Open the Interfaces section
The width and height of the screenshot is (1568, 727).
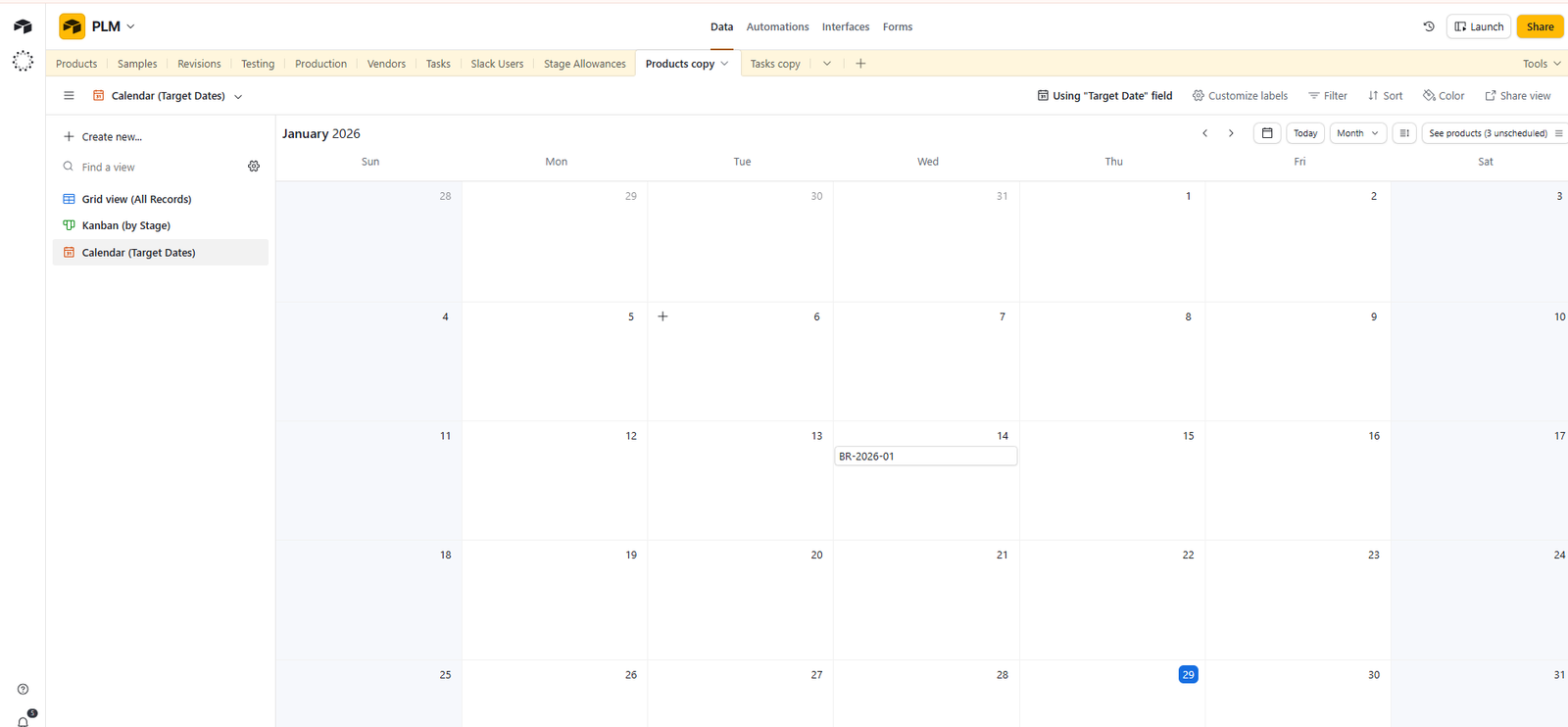click(x=846, y=26)
